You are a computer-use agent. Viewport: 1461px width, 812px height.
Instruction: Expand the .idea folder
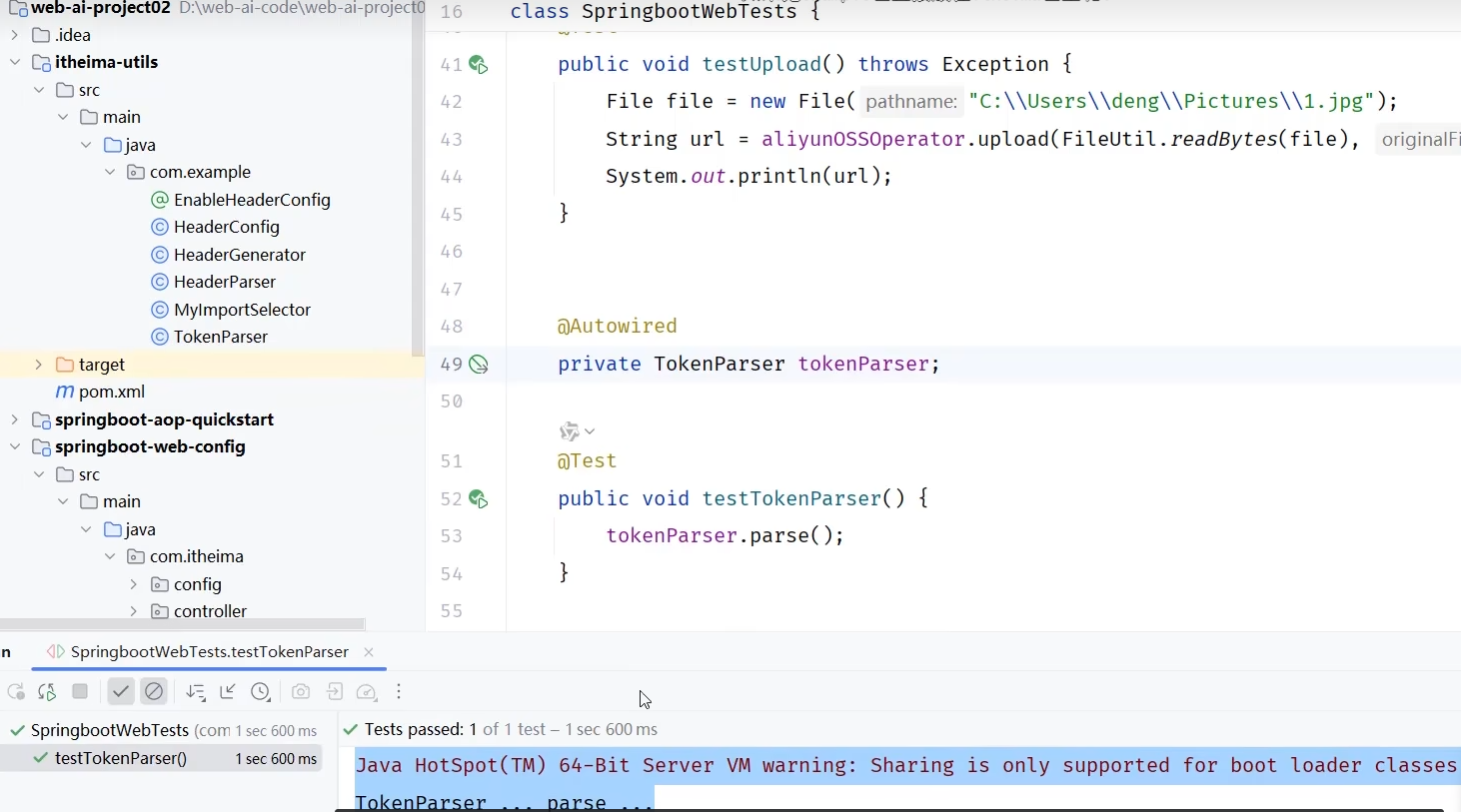15,35
